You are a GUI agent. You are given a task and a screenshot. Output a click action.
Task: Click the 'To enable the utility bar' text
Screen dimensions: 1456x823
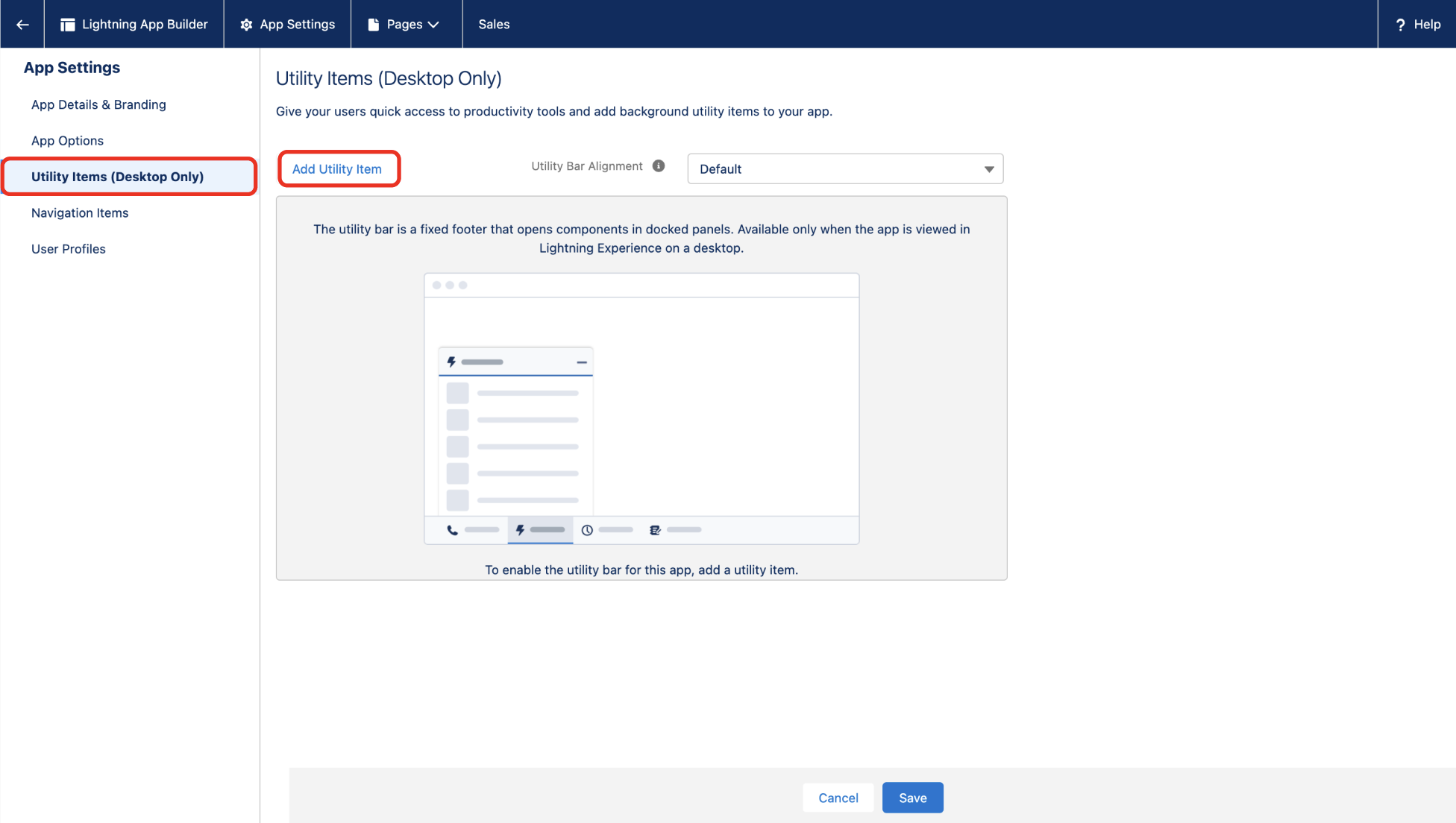pos(641,570)
